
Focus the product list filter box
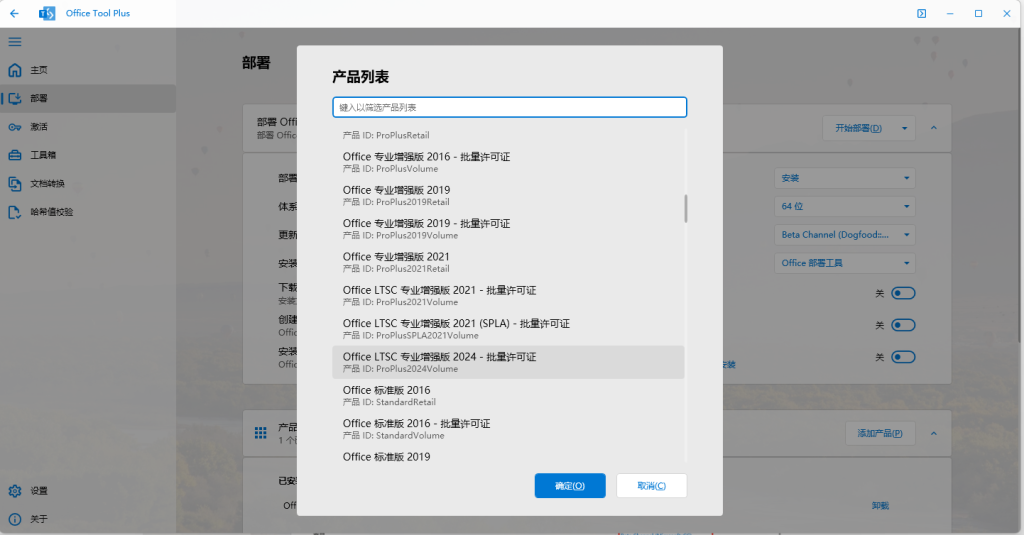[x=509, y=107]
